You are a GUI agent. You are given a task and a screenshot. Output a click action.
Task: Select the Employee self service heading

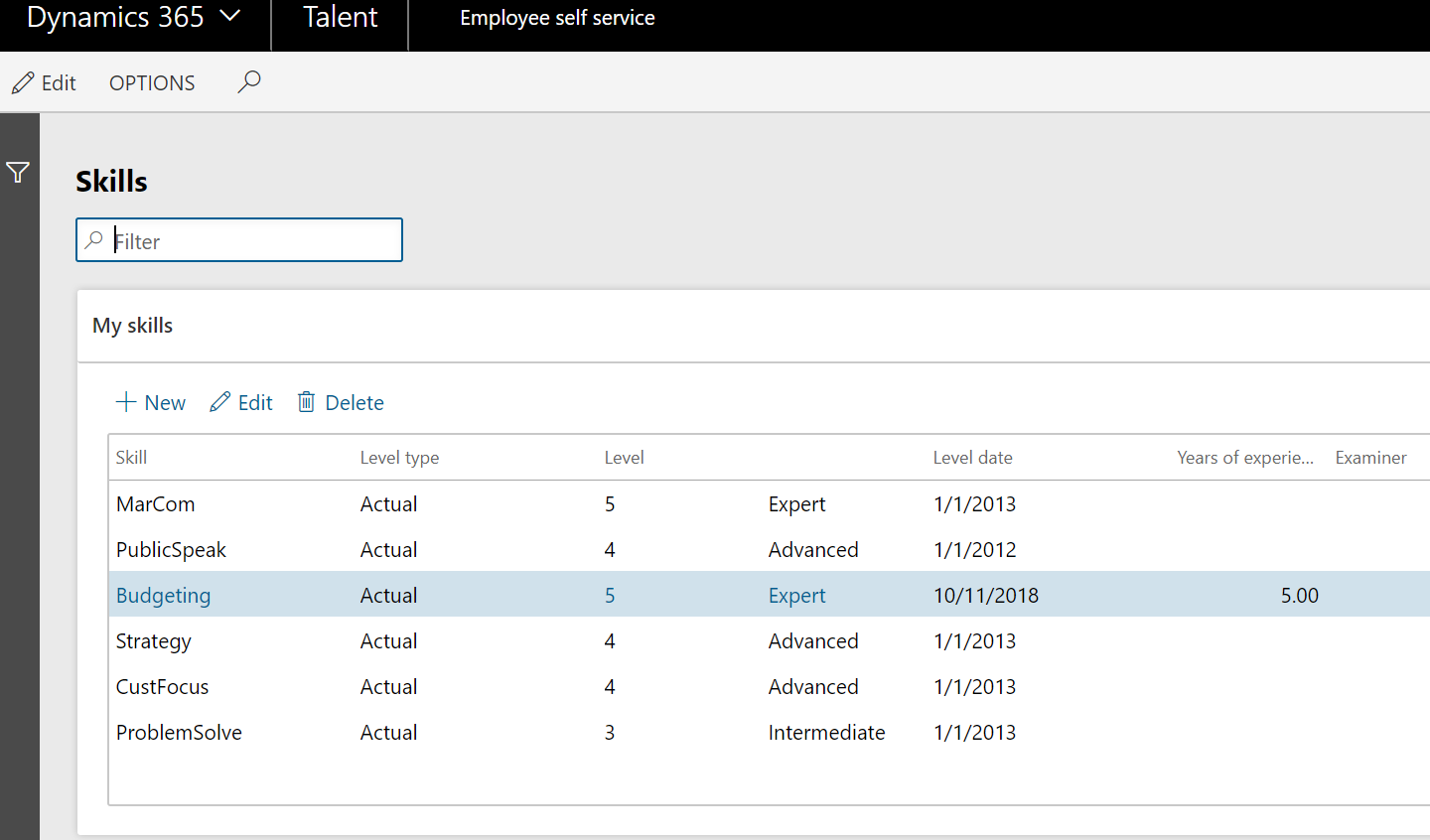(x=557, y=17)
